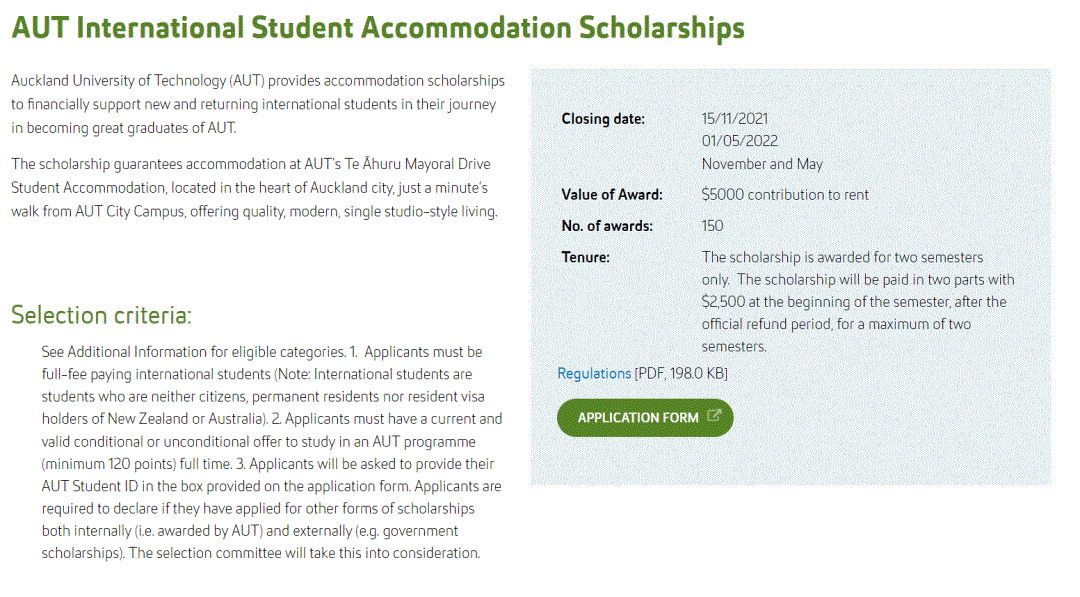The width and height of the screenshot is (1080, 597).
Task: Click the AUT International Student Accommodation Scholarships heading
Action: coord(378,27)
